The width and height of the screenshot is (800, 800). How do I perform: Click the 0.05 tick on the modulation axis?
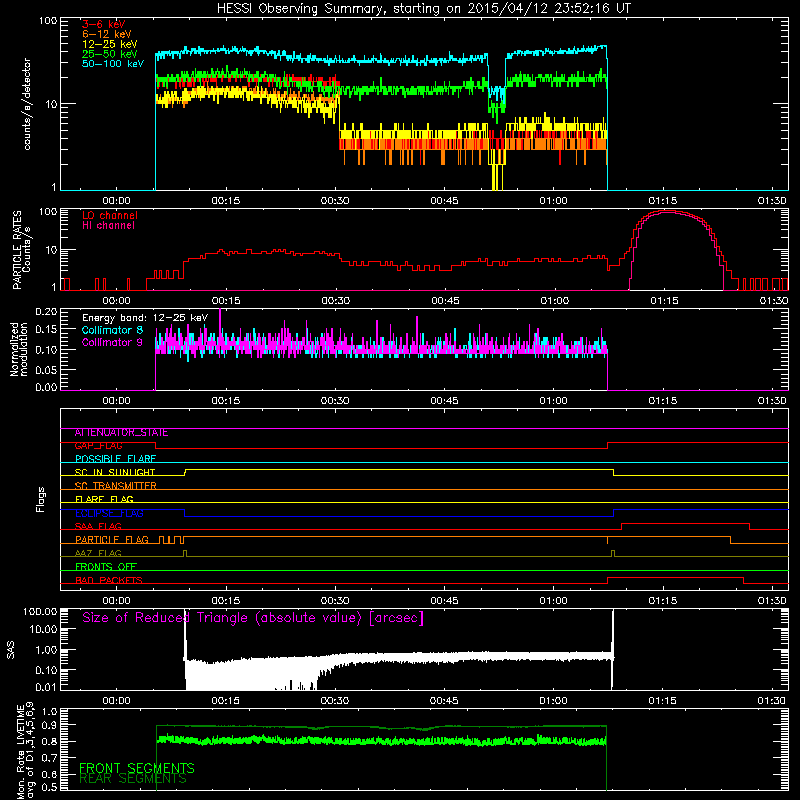(x=46, y=370)
